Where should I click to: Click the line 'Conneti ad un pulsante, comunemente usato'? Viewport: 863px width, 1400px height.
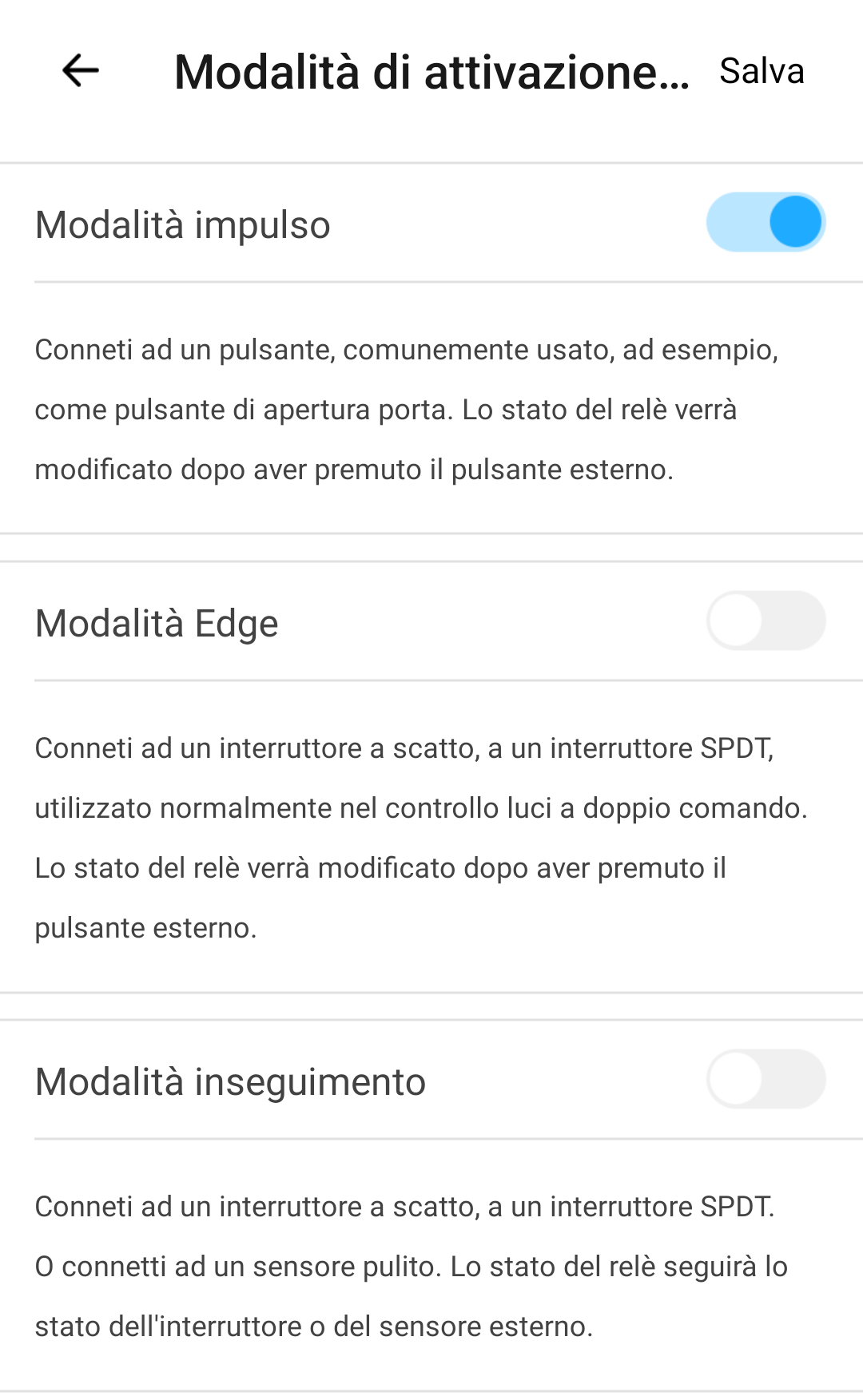[x=406, y=350]
